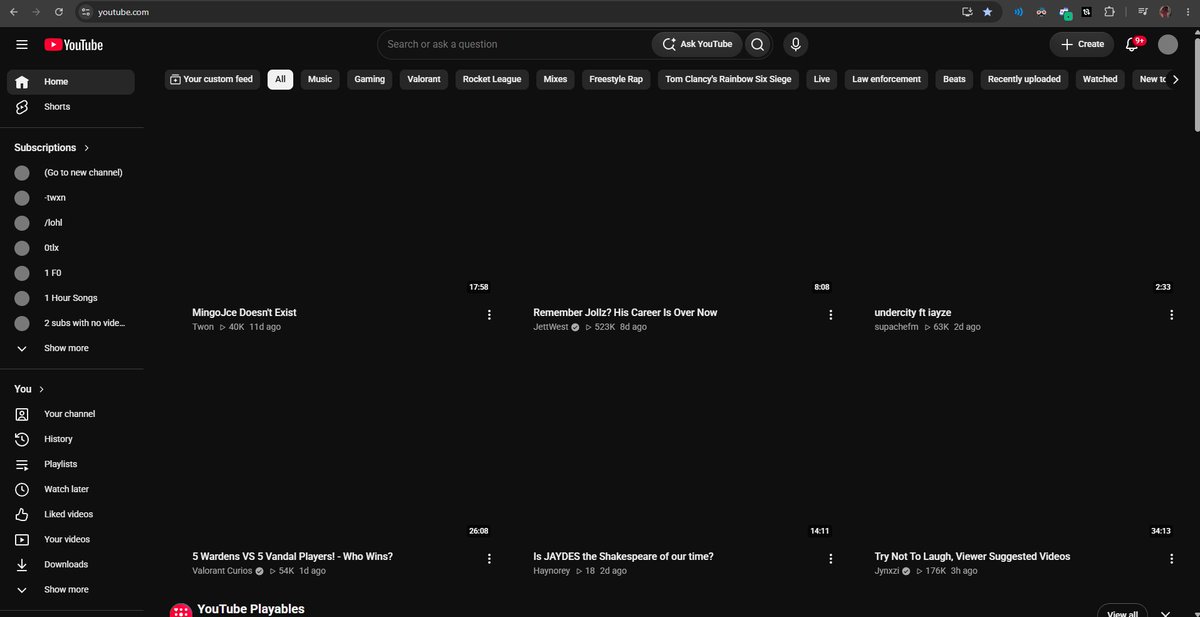Bookmark this page with star icon

(988, 12)
